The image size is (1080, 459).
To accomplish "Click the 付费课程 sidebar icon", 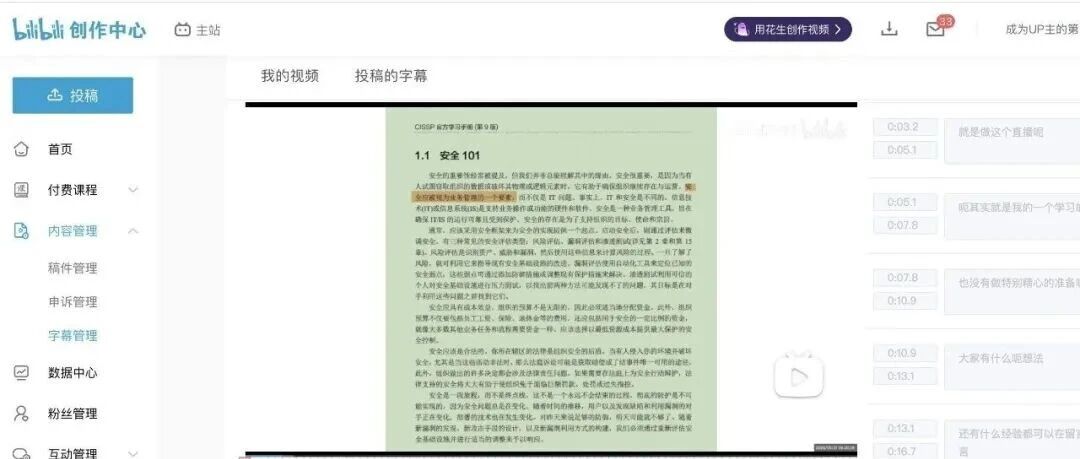I will [22, 190].
